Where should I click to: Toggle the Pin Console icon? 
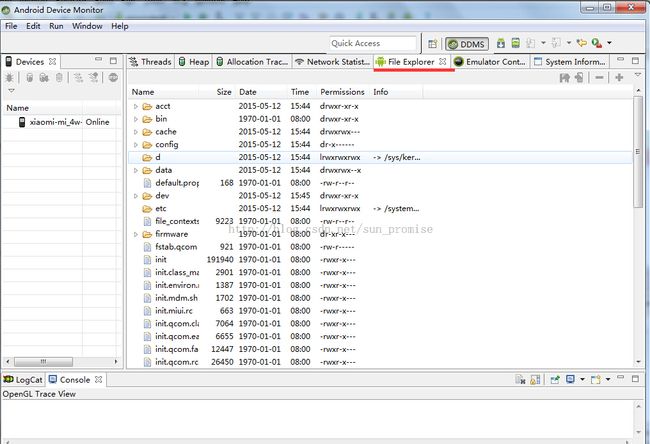(x=555, y=379)
